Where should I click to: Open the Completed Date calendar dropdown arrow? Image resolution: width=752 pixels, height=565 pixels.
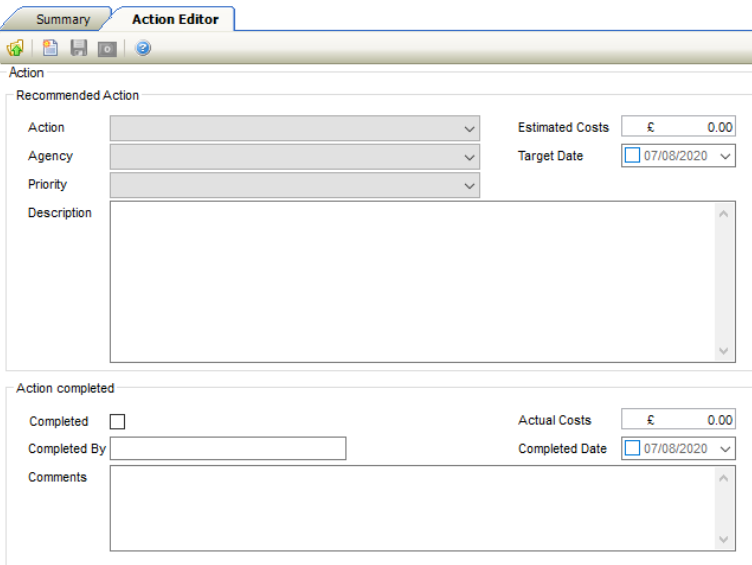pos(725,449)
